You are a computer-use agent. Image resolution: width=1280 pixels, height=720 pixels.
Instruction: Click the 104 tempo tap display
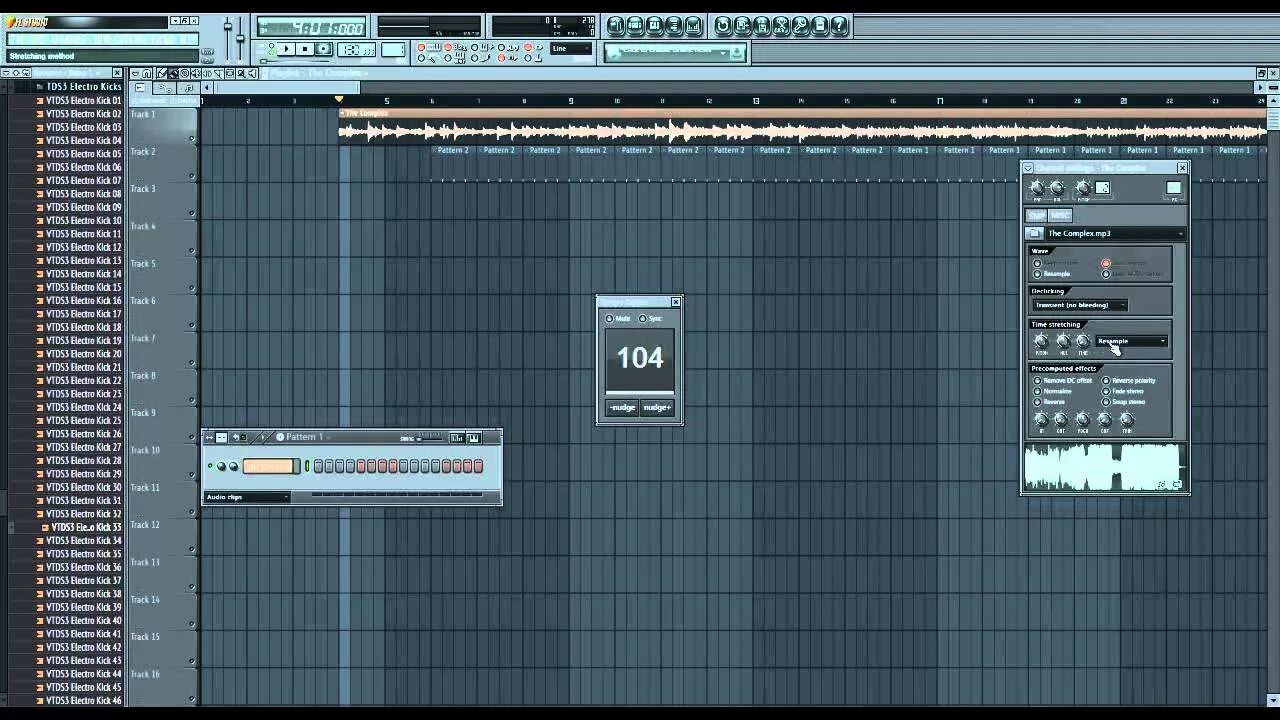pos(640,358)
